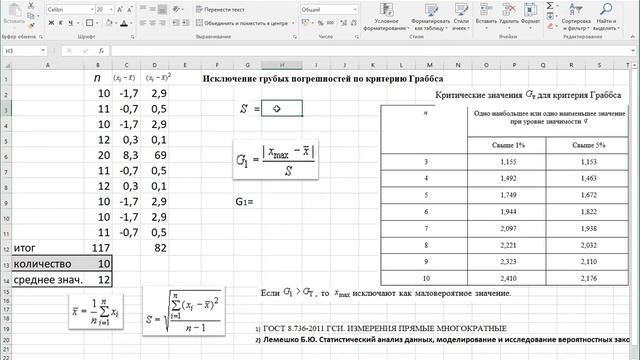Click the Cut scissors icon

point(31,6)
